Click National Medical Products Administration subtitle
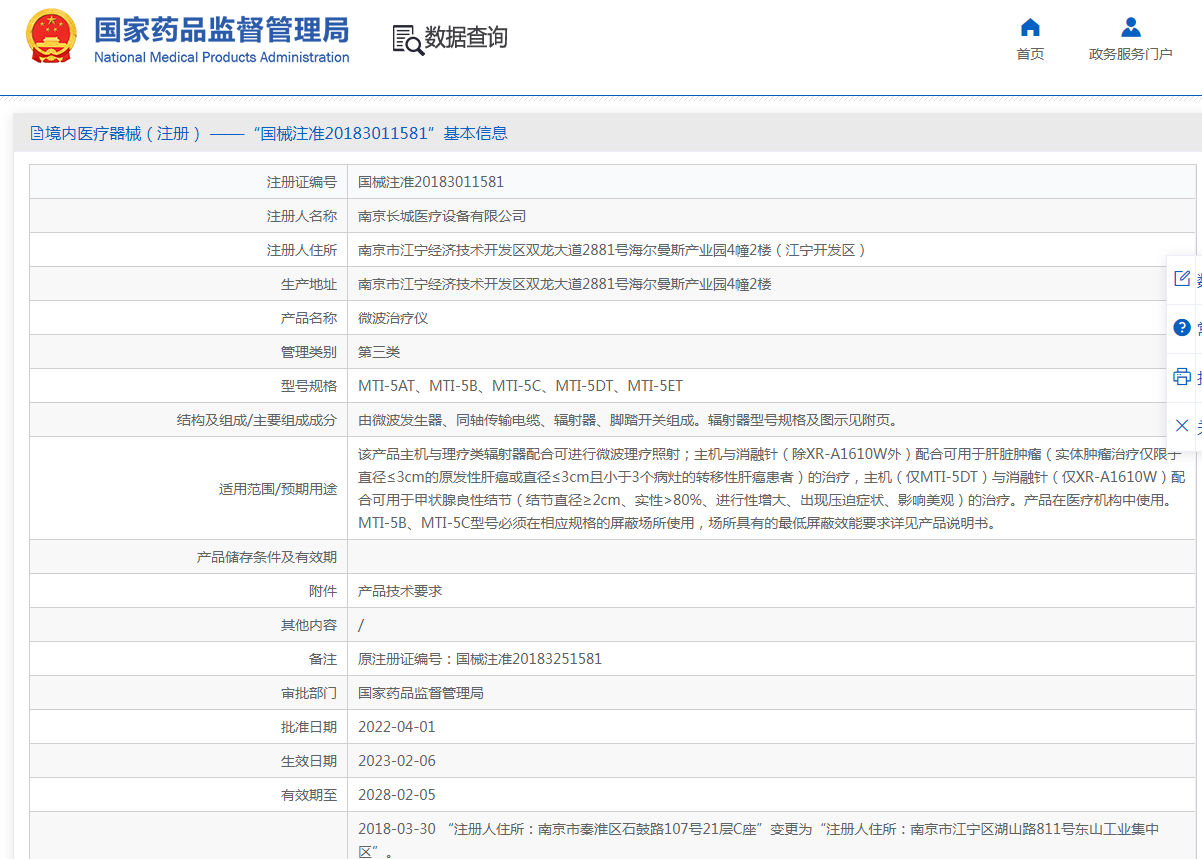 [x=222, y=57]
